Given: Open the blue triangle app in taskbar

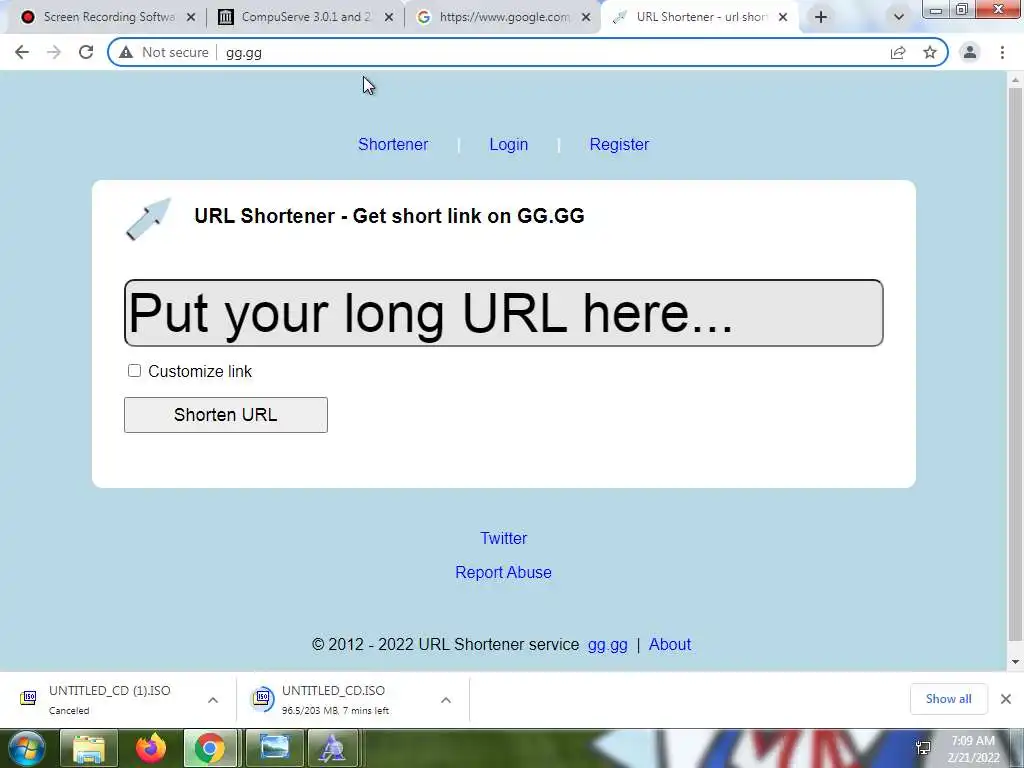Looking at the screenshot, I should [333, 748].
